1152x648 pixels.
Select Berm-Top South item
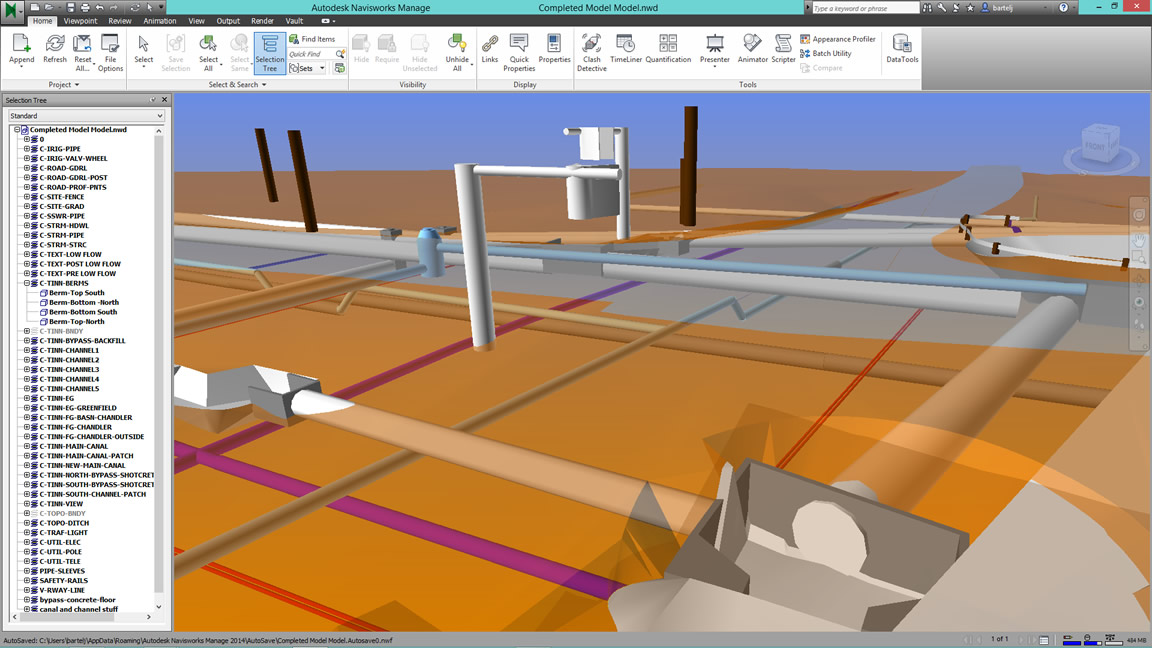point(76,292)
